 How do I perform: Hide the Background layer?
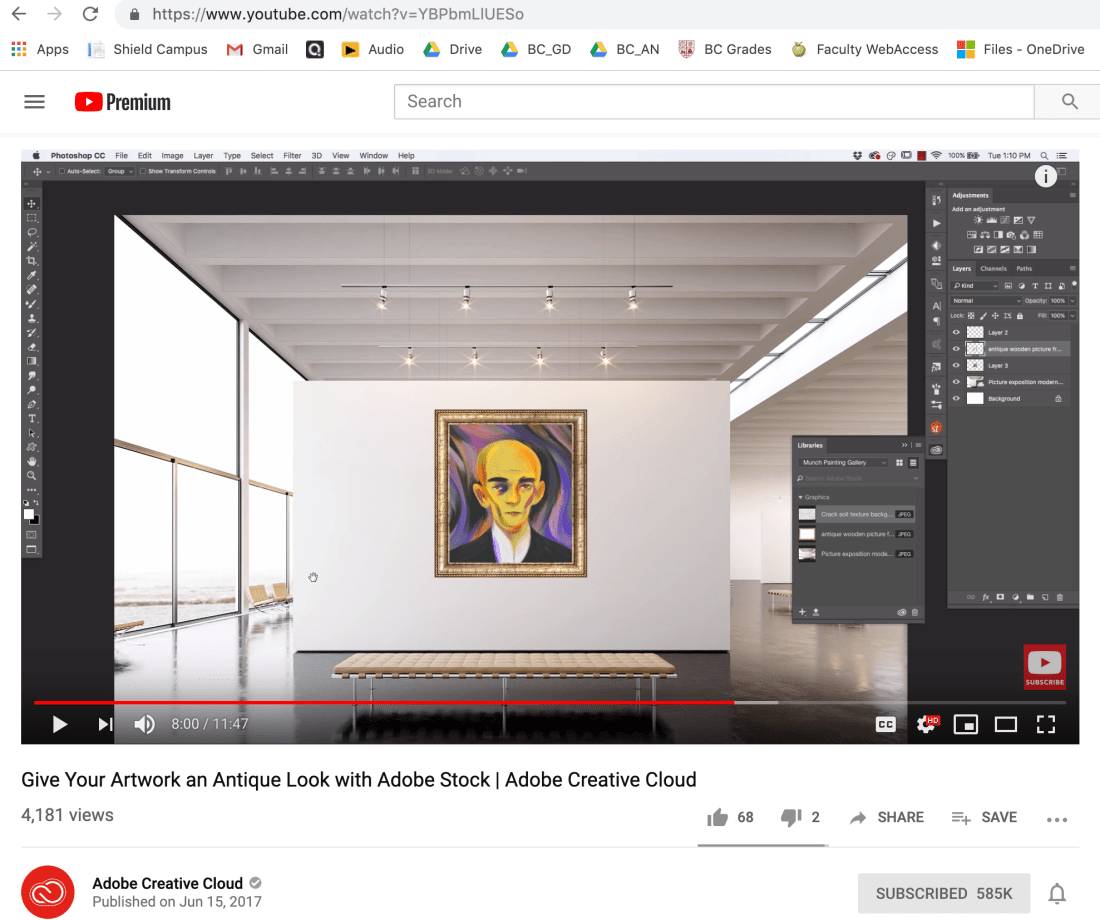pos(957,398)
